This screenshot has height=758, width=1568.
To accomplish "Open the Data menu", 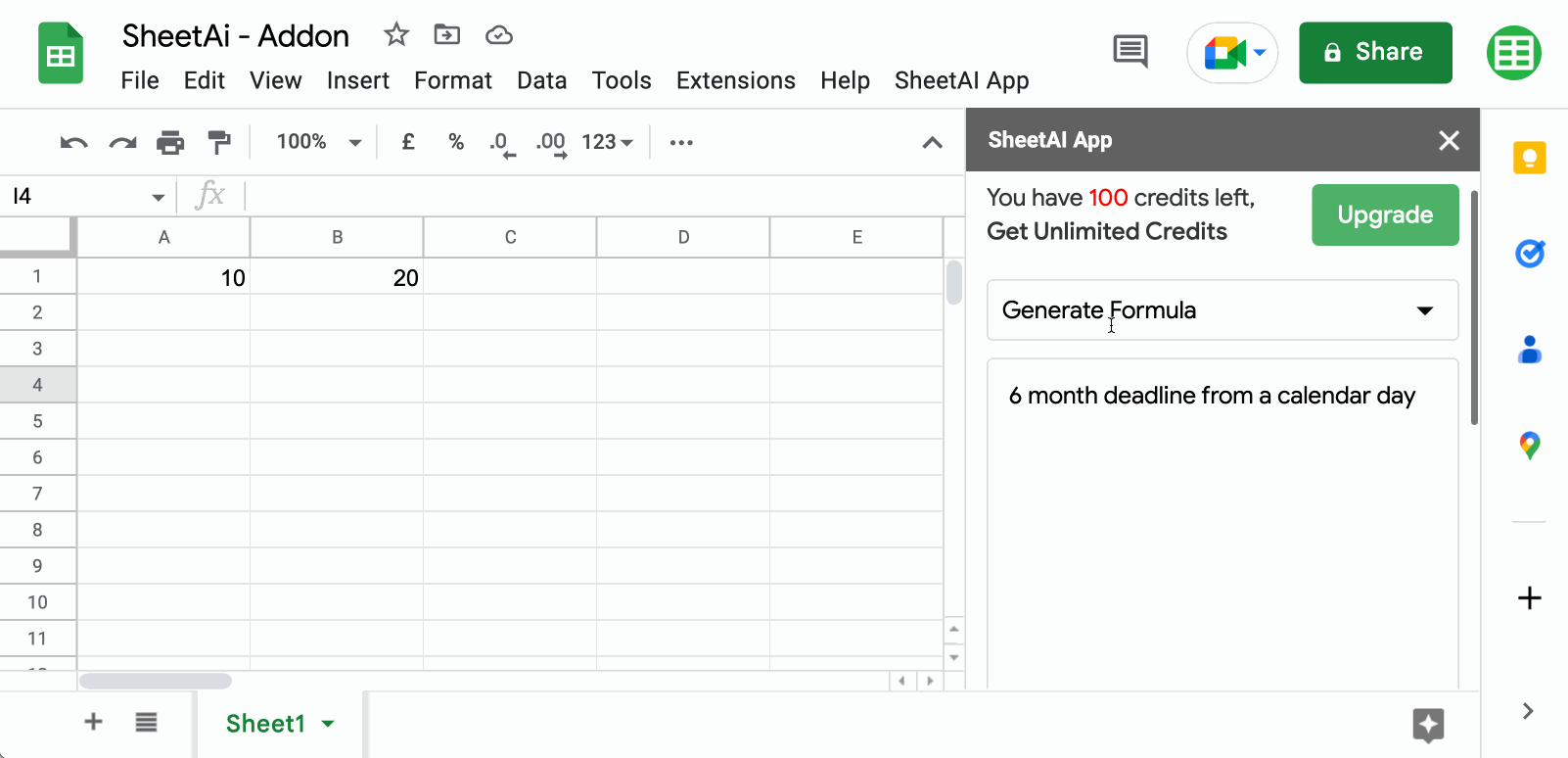I will (542, 80).
